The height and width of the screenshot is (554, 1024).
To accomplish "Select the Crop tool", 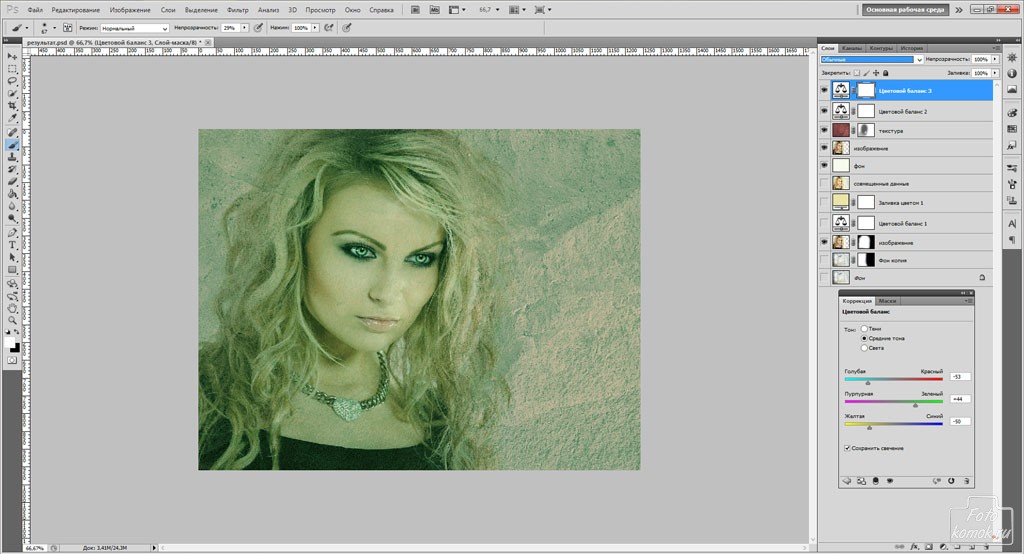I will (13, 106).
